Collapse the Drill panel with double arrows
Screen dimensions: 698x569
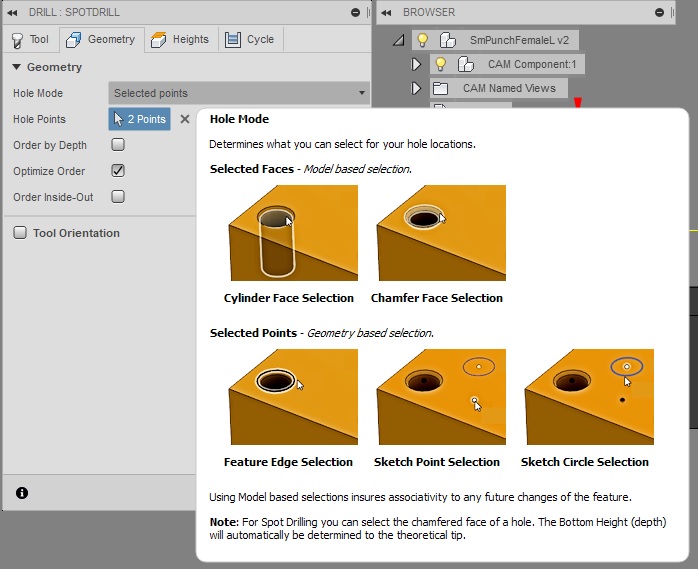(12, 12)
